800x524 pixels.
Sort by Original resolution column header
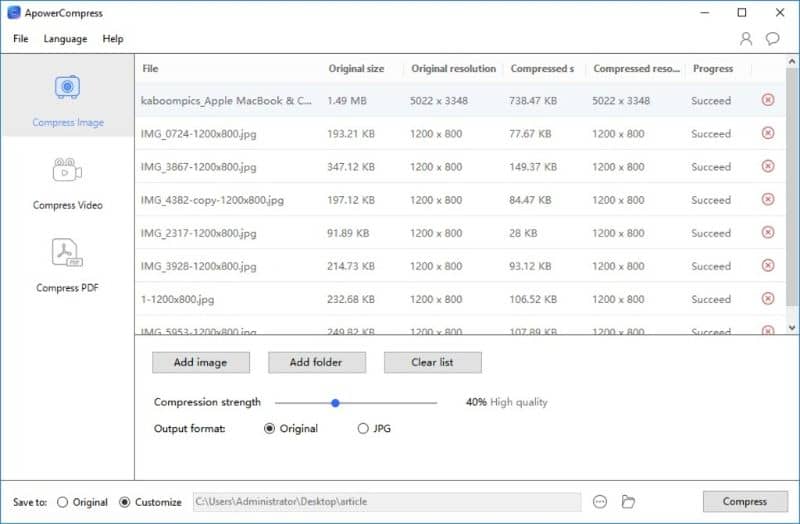(x=454, y=68)
